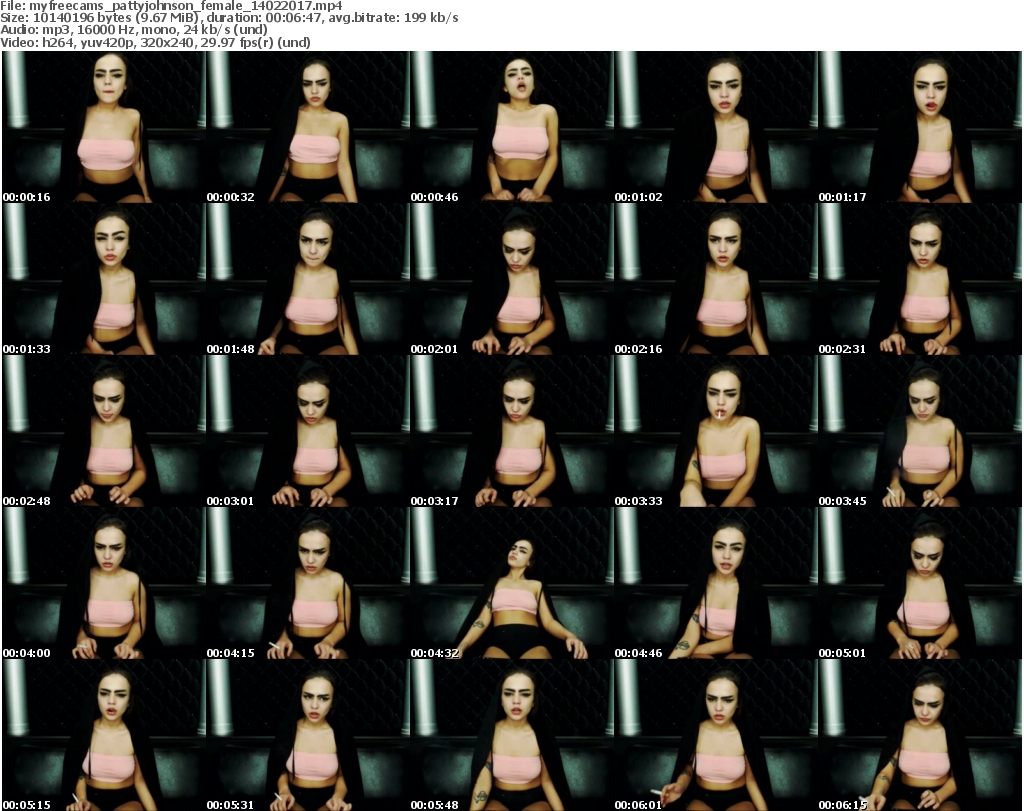Select the frame timestamped 00:03:45
Screen dimensions: 1024x811
pos(920,431)
